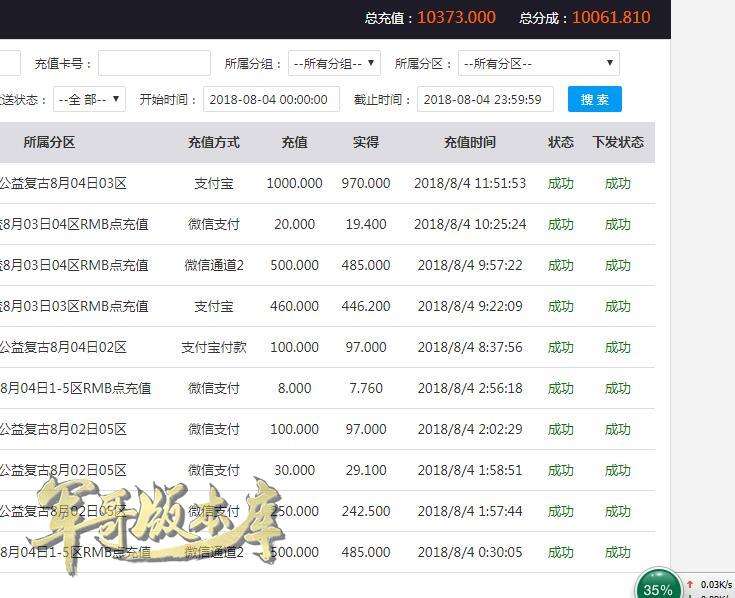Click the 充值时间 column header
735x598 pixels.
point(470,142)
